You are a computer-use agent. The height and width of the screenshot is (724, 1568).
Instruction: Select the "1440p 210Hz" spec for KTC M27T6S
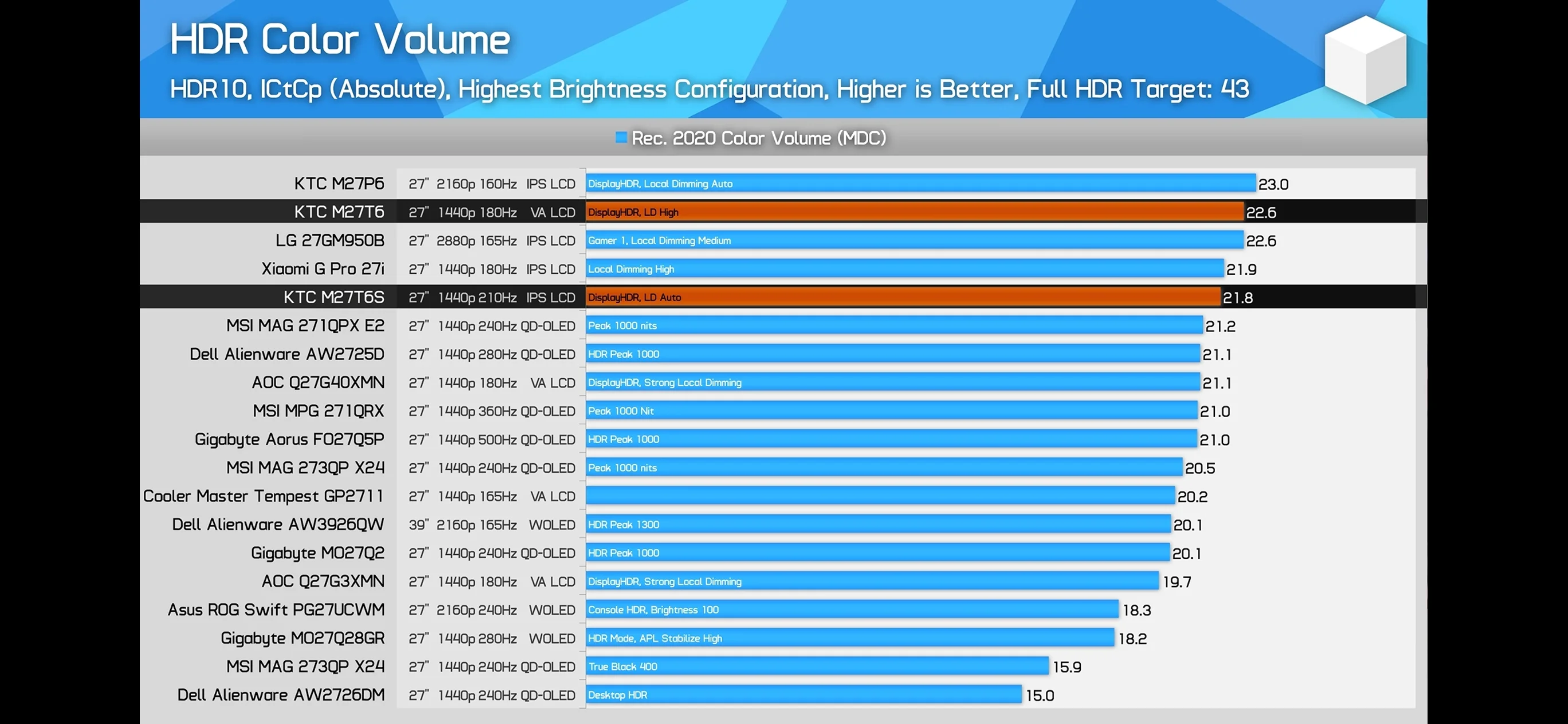(477, 297)
